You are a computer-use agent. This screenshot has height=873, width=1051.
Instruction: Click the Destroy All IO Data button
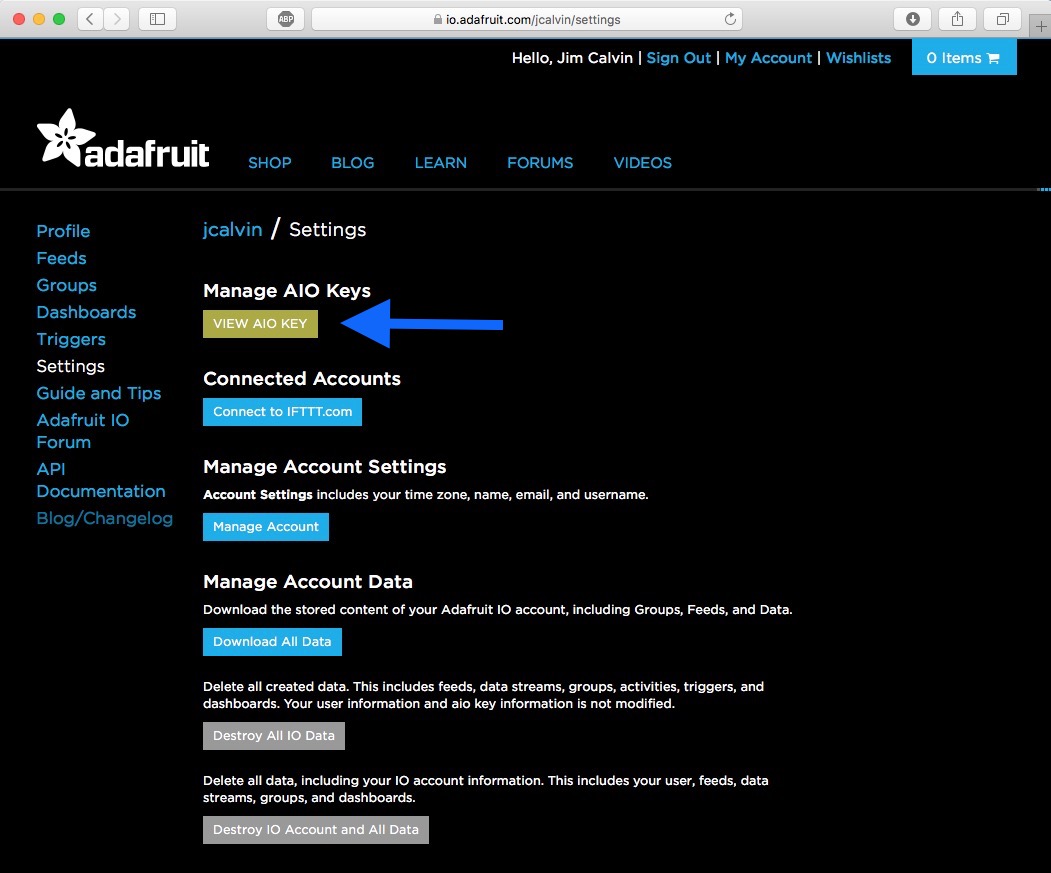273,736
